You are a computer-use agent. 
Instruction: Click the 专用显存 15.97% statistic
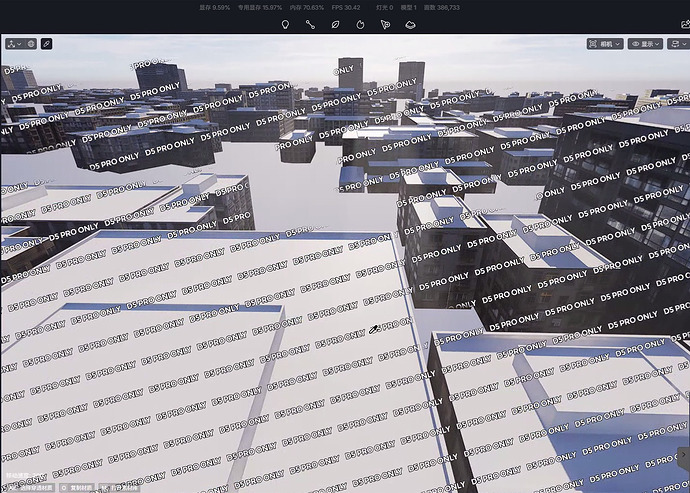(x=260, y=7)
